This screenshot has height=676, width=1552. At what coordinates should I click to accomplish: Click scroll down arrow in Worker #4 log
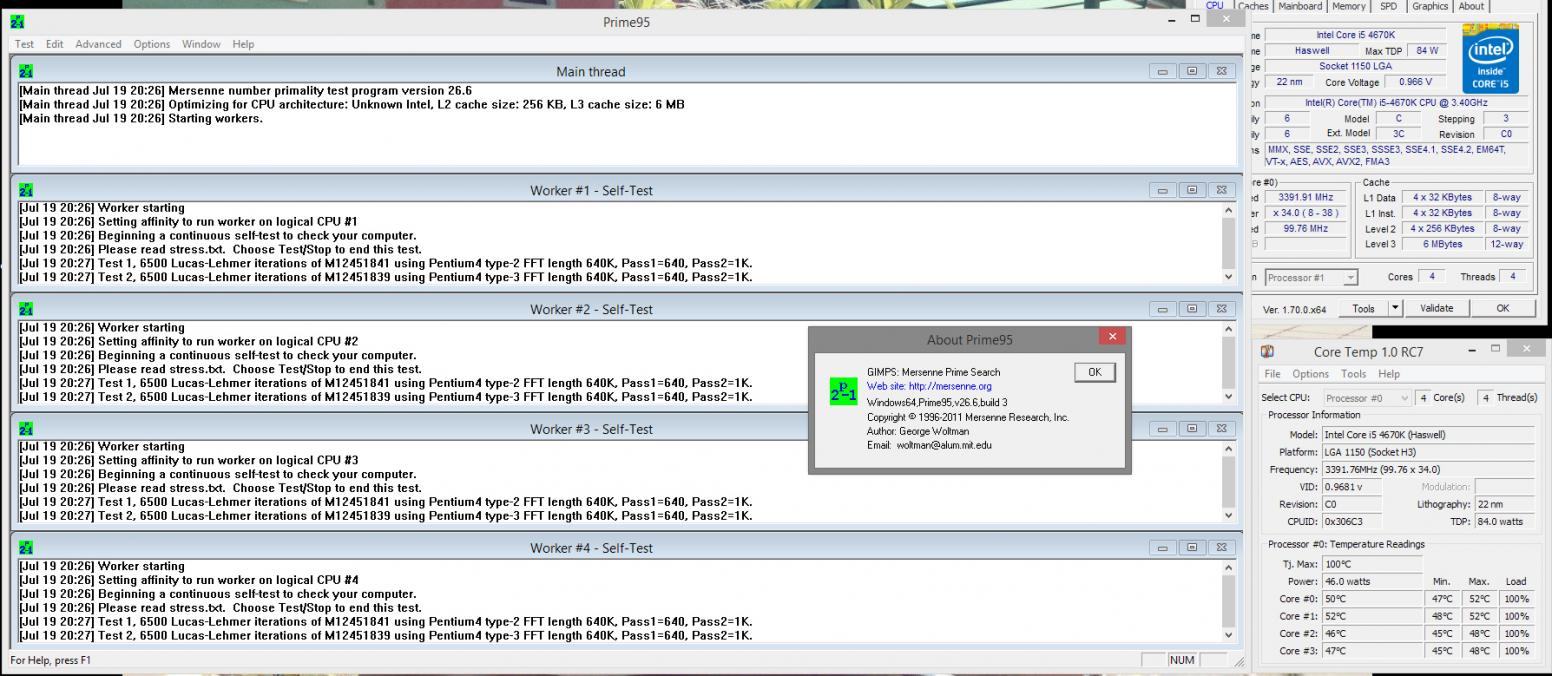pos(1229,634)
